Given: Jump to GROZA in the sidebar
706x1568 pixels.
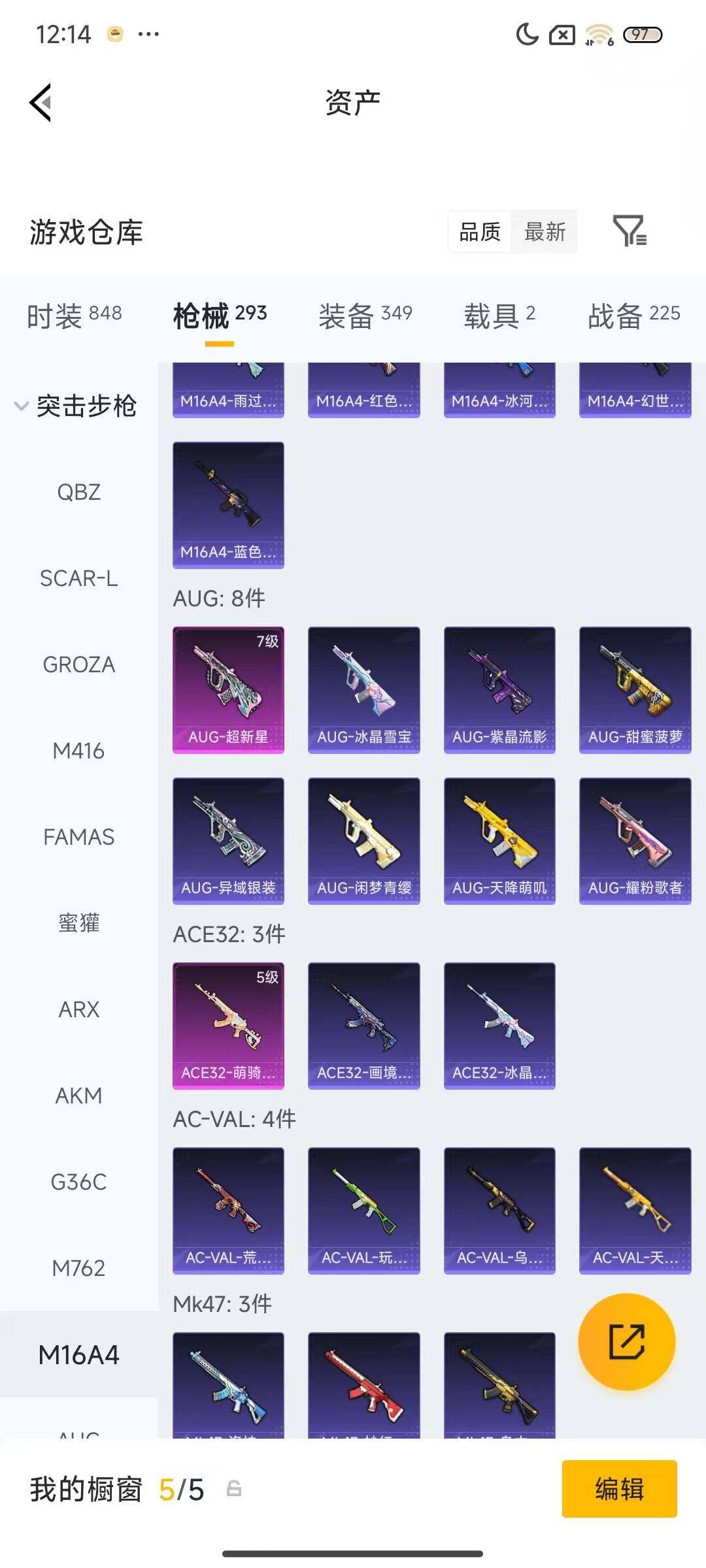Looking at the screenshot, I should click(78, 664).
